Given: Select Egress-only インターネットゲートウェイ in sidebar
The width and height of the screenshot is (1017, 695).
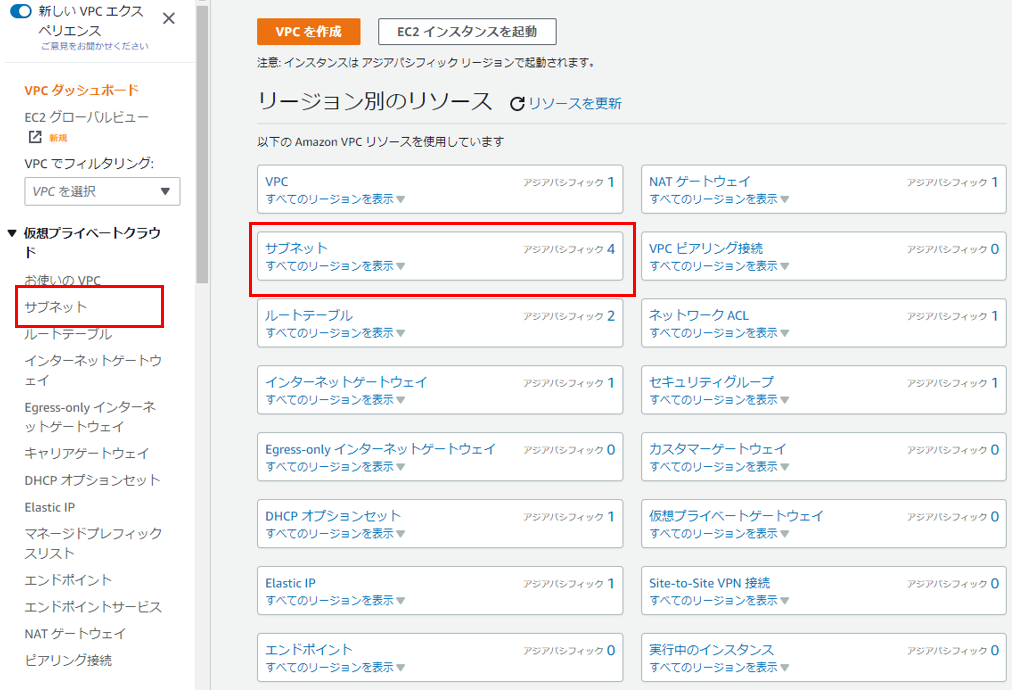Looking at the screenshot, I should [x=90, y=417].
